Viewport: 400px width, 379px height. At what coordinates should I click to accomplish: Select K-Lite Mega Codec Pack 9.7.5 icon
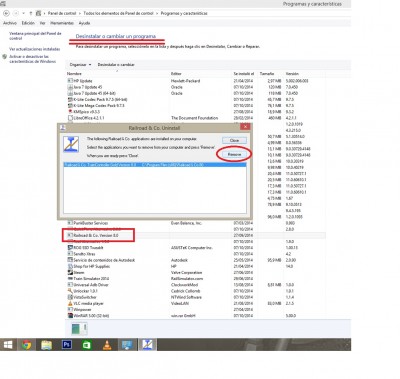pyautogui.click(x=70, y=105)
